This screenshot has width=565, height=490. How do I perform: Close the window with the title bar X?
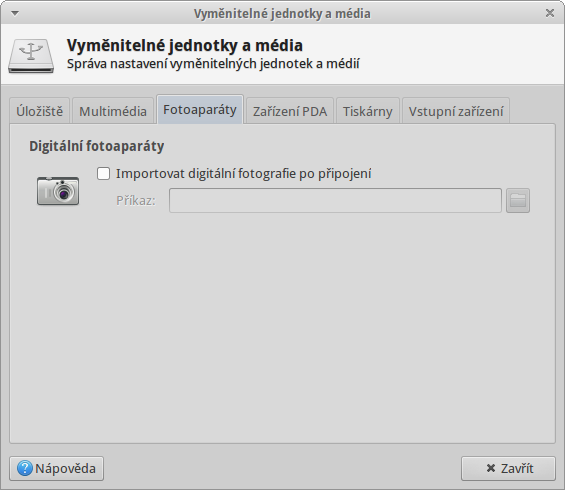tap(550, 13)
